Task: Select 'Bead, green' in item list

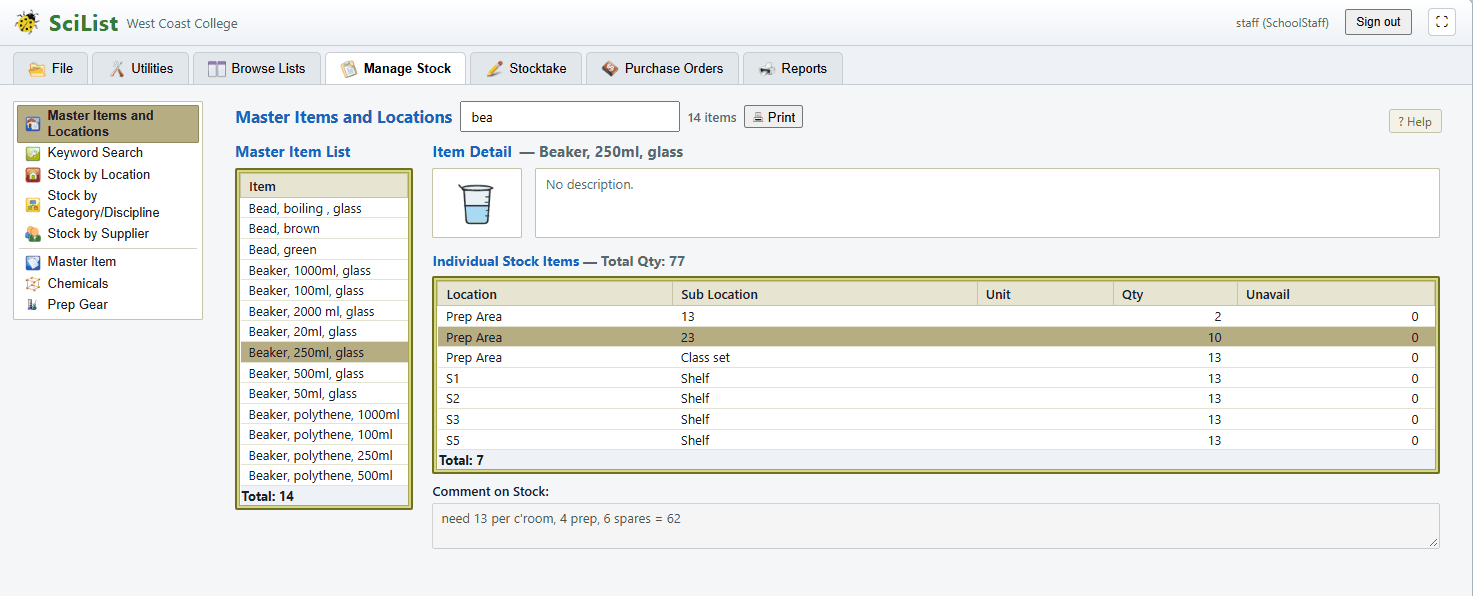Action: click(324, 250)
